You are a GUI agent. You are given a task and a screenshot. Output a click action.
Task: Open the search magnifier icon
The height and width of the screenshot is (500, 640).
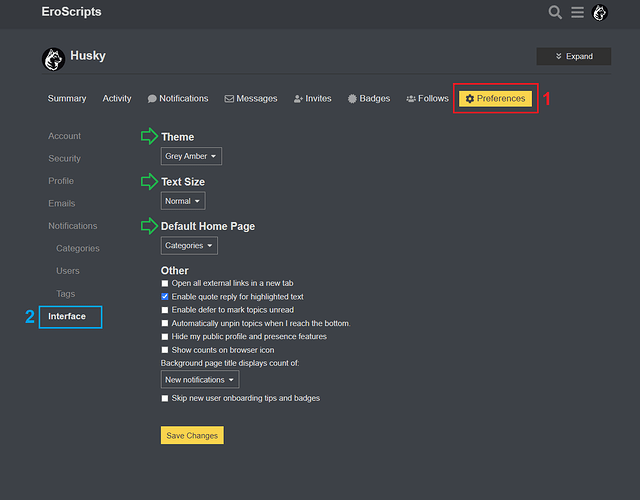click(x=555, y=12)
